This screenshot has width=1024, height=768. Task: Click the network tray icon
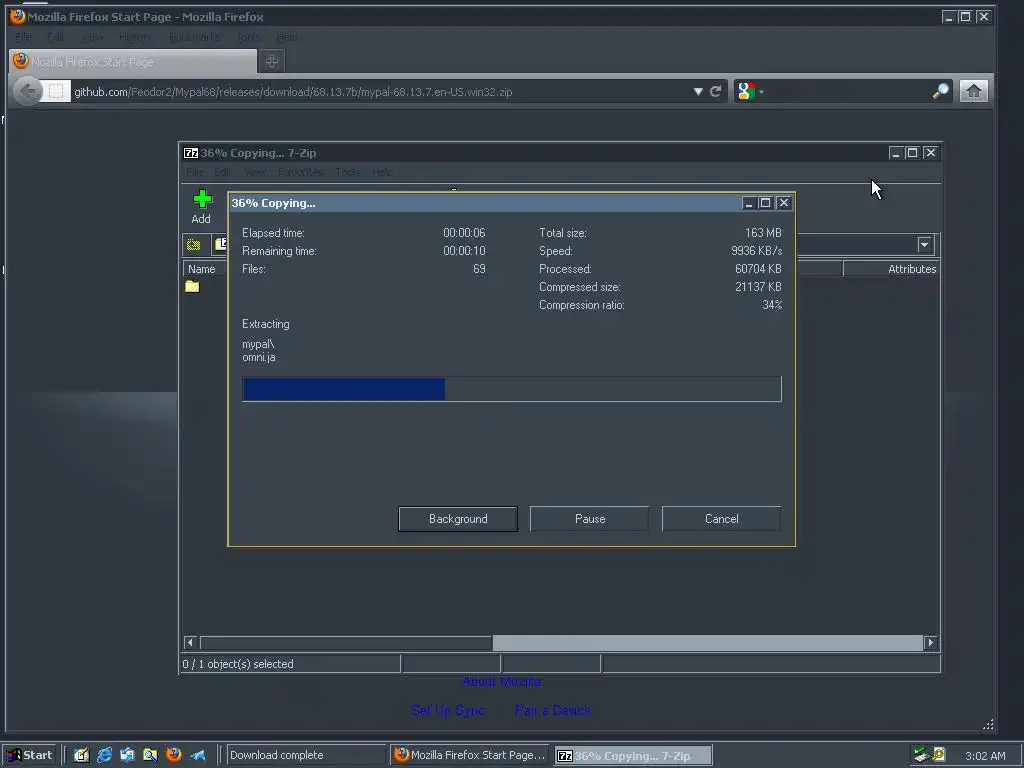click(x=921, y=755)
